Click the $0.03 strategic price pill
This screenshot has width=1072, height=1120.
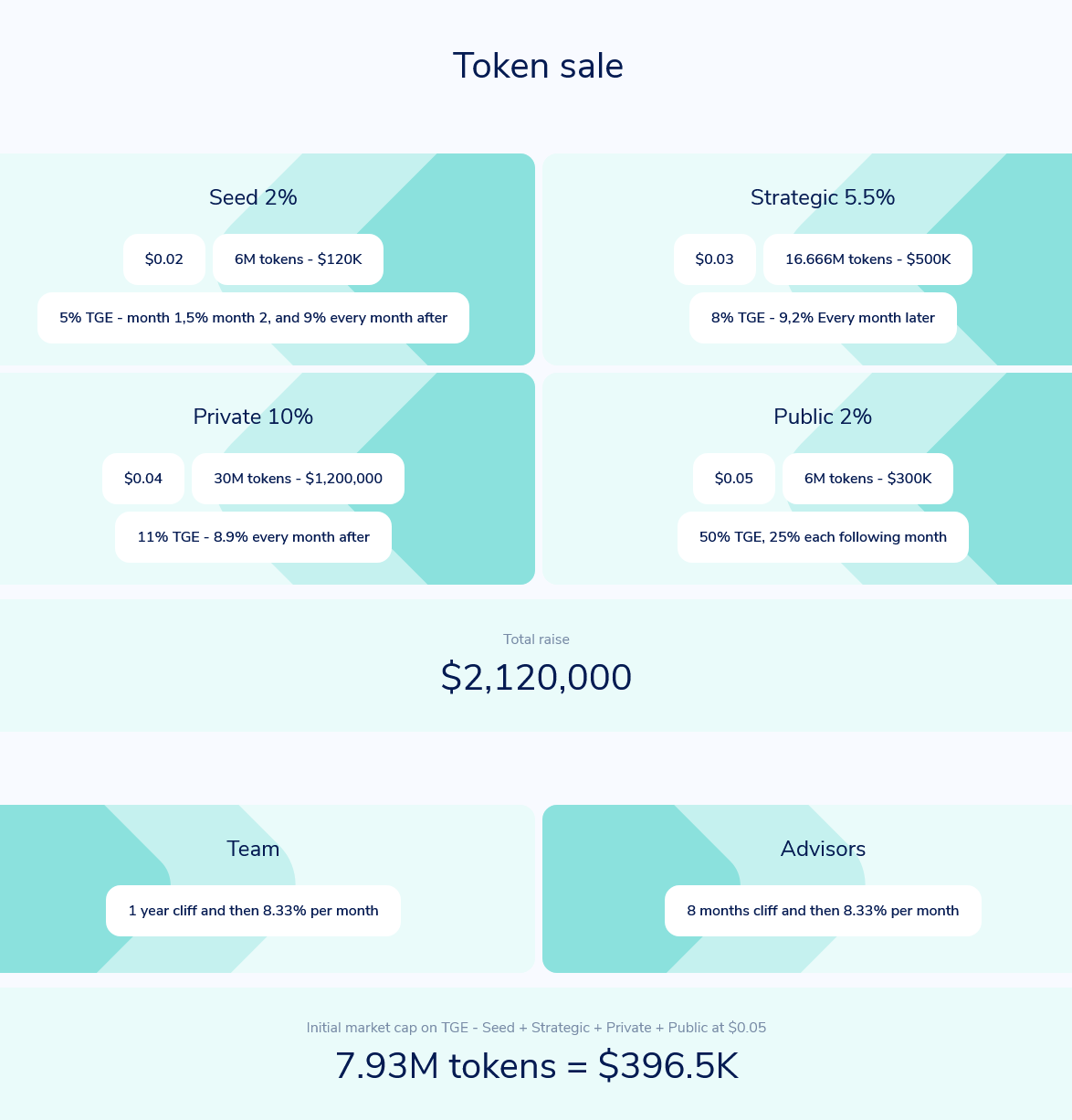click(x=715, y=259)
